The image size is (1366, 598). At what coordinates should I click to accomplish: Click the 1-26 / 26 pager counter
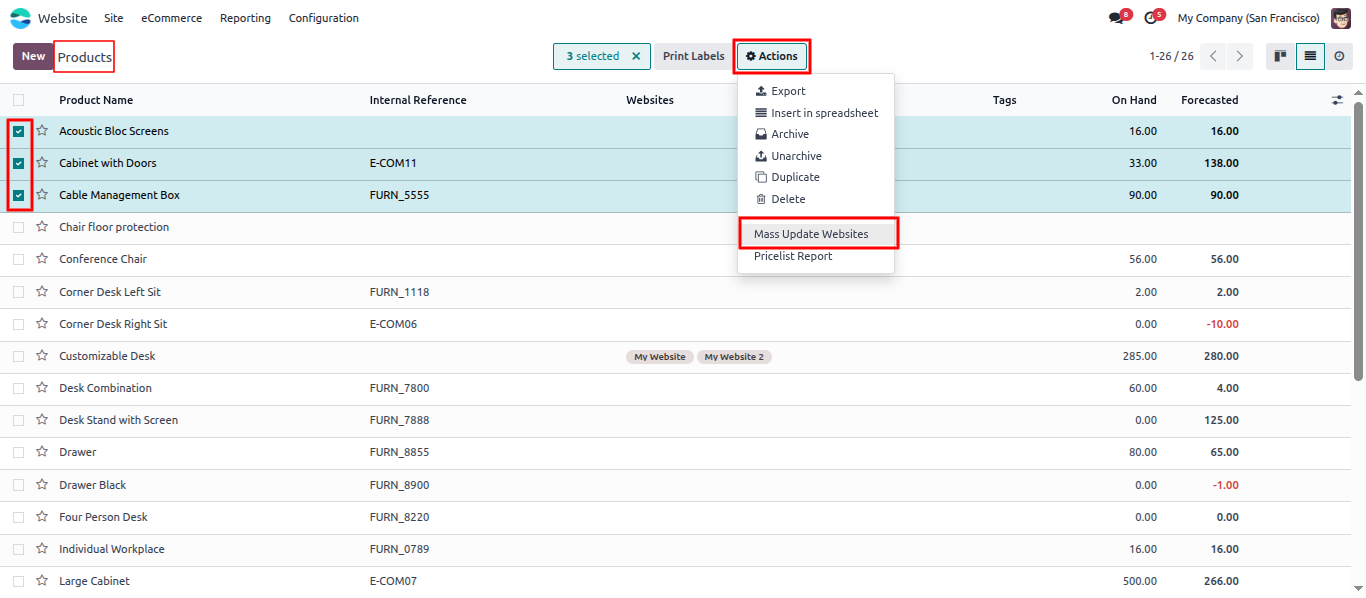tap(1171, 56)
